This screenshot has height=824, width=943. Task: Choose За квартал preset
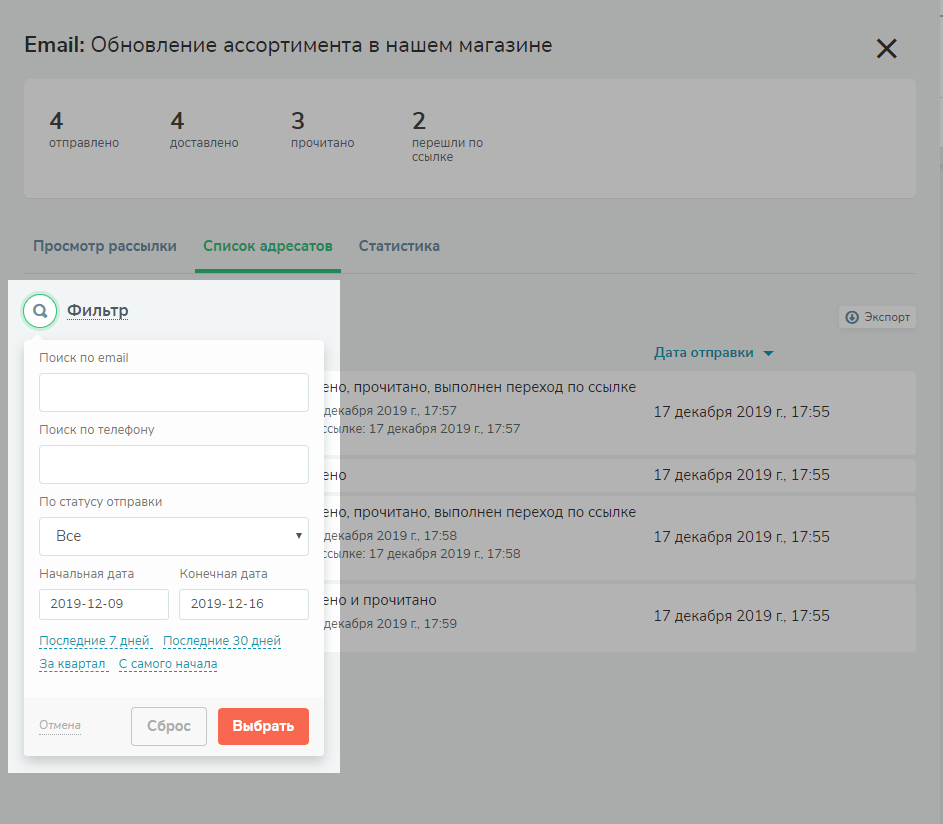click(72, 664)
